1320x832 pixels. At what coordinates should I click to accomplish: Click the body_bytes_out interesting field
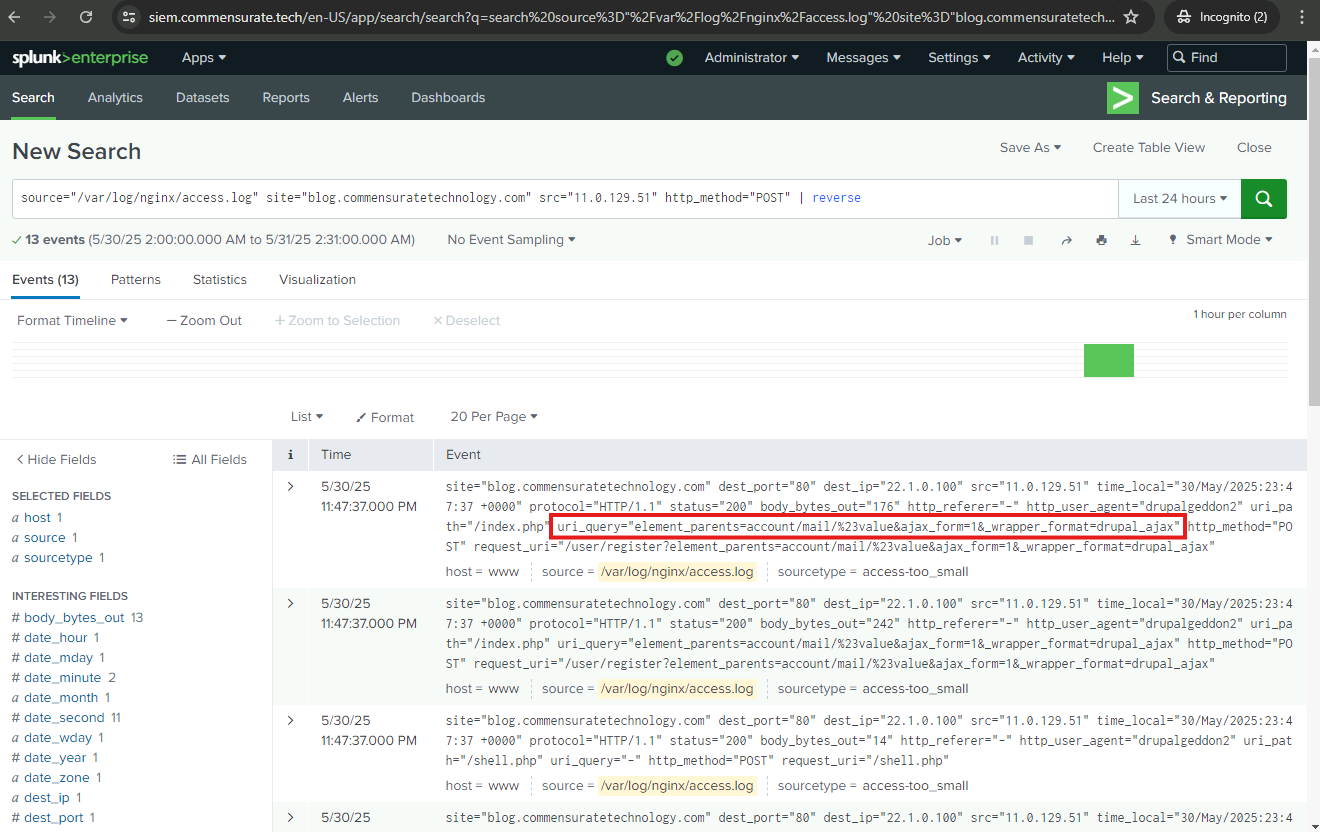coord(74,618)
